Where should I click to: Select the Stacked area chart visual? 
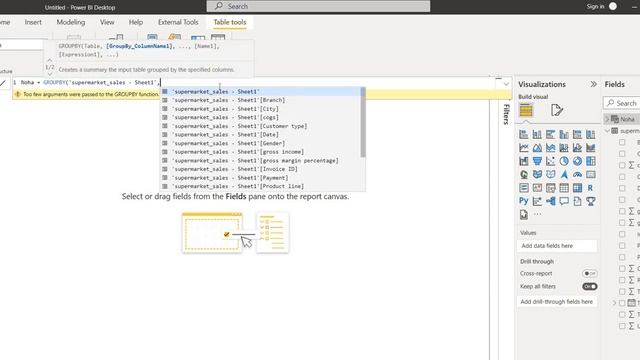551,148
